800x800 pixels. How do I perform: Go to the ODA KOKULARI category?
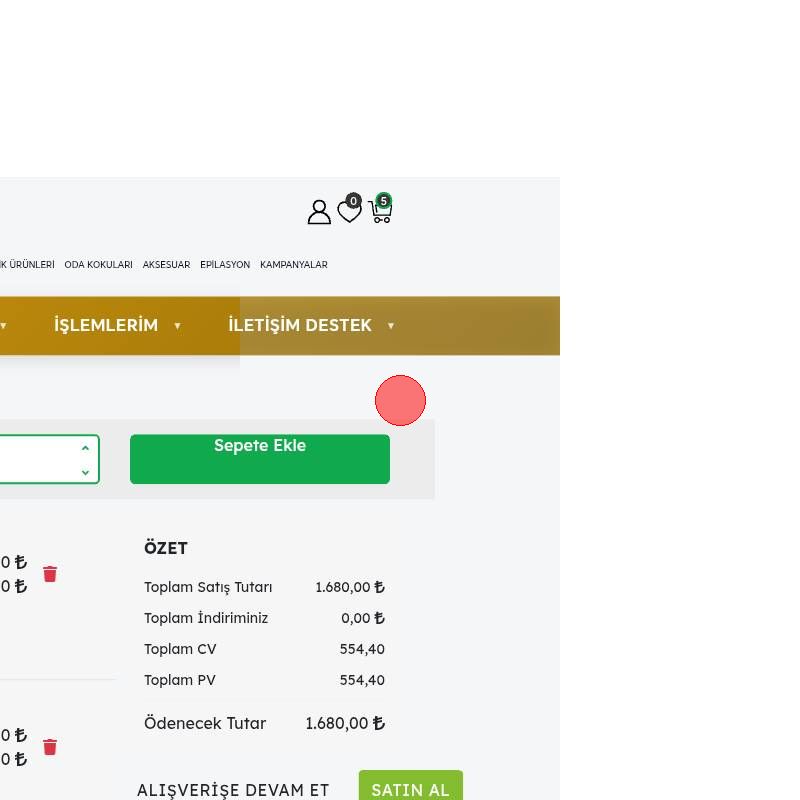(98, 265)
